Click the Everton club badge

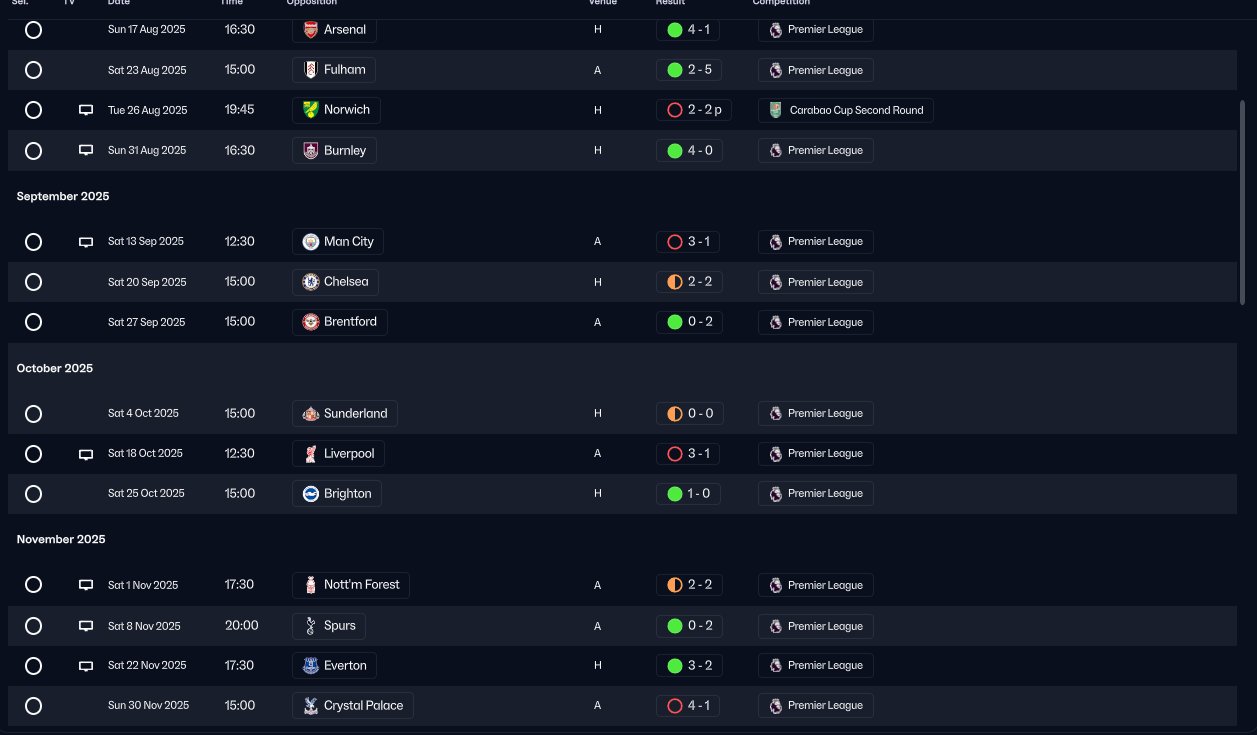tap(311, 666)
